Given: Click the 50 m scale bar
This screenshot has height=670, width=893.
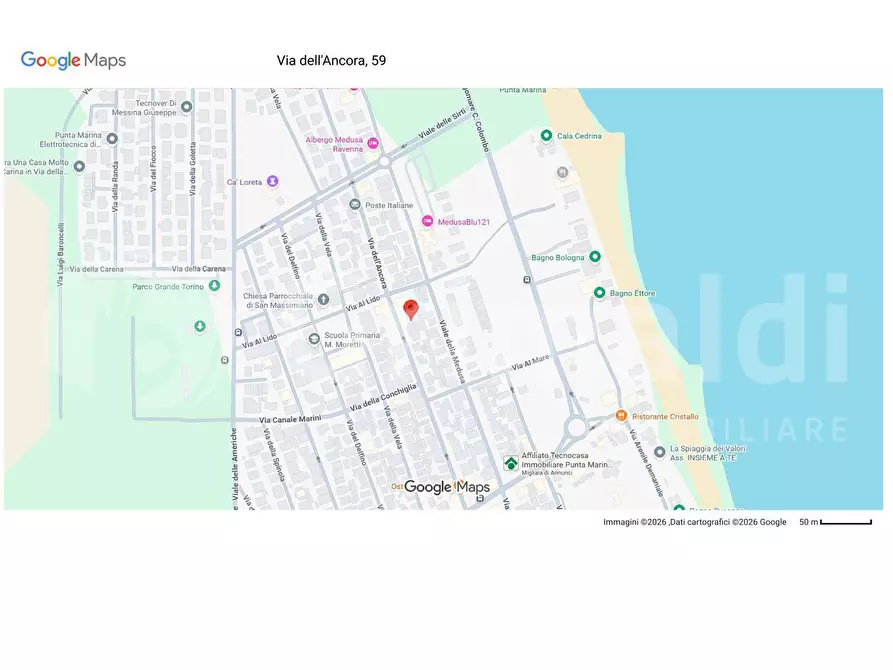Looking at the screenshot, I should tap(845, 522).
